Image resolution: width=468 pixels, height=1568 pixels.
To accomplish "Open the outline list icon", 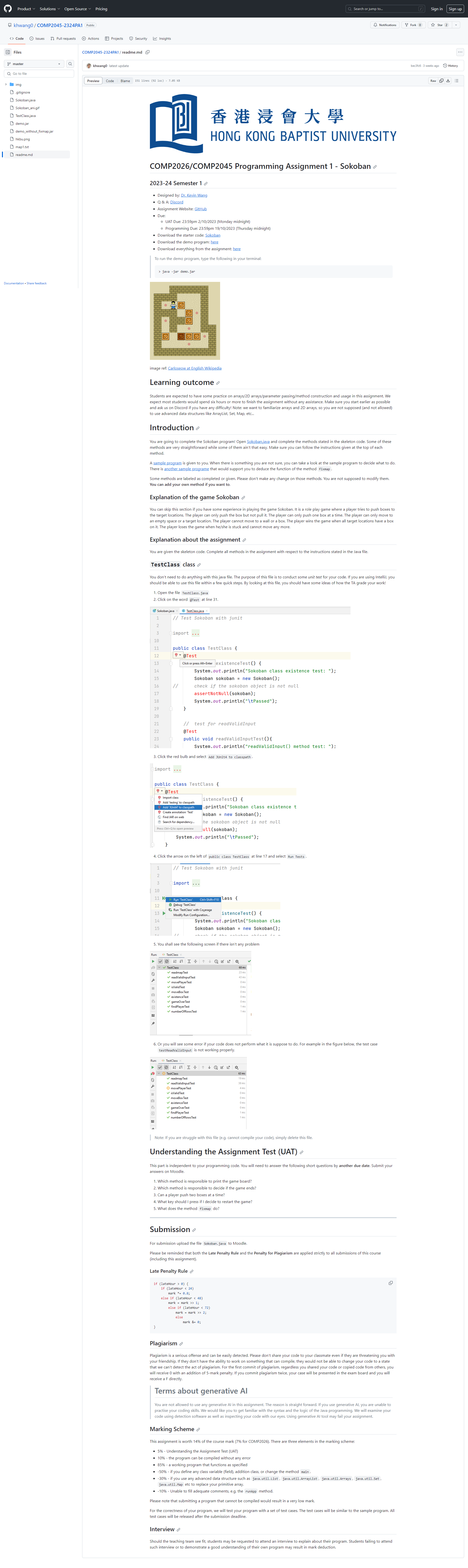I will 456,80.
